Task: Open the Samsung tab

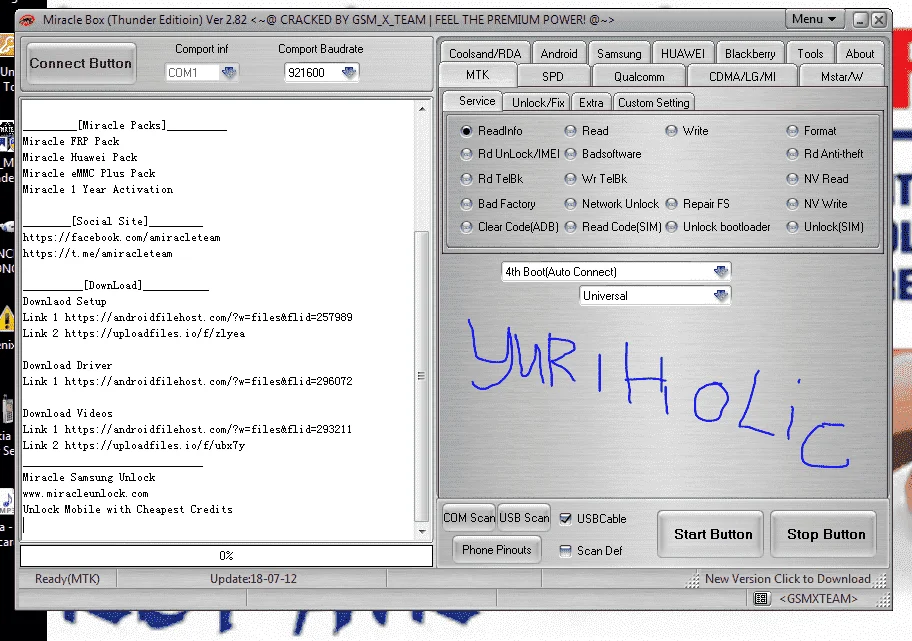Action: coord(619,54)
